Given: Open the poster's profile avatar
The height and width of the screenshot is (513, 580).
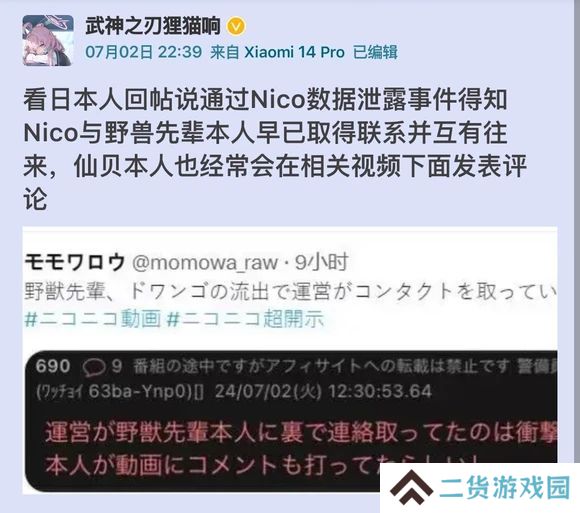Looking at the screenshot, I should pos(48,41).
